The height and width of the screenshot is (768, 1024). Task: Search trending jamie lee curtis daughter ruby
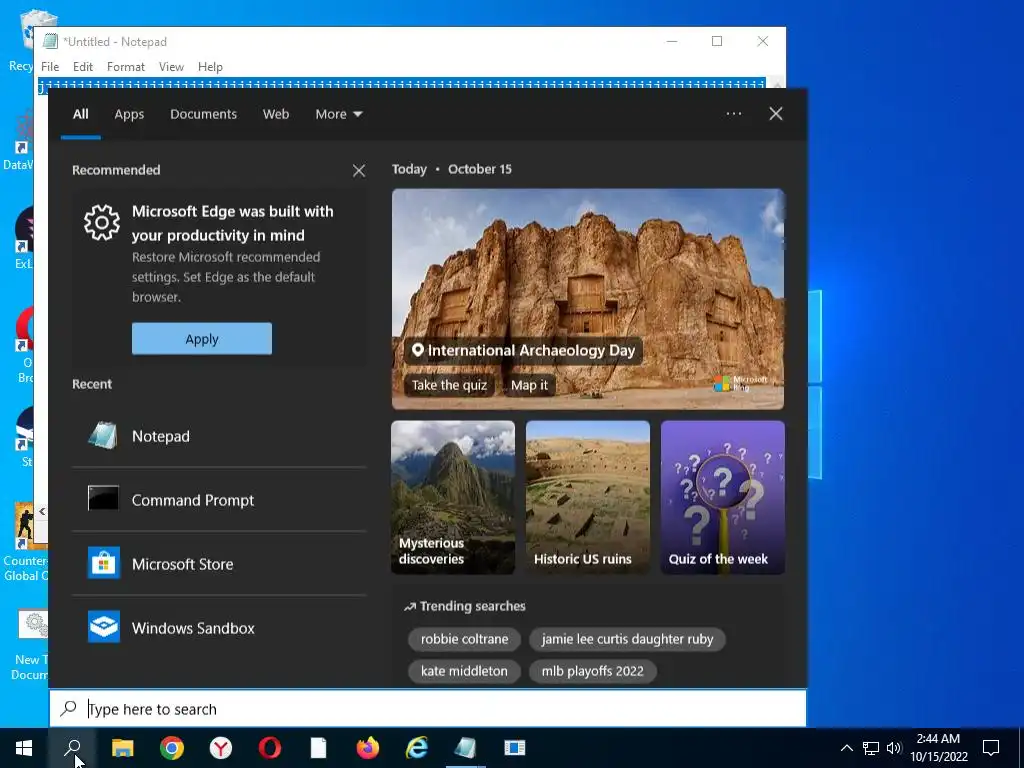click(627, 639)
